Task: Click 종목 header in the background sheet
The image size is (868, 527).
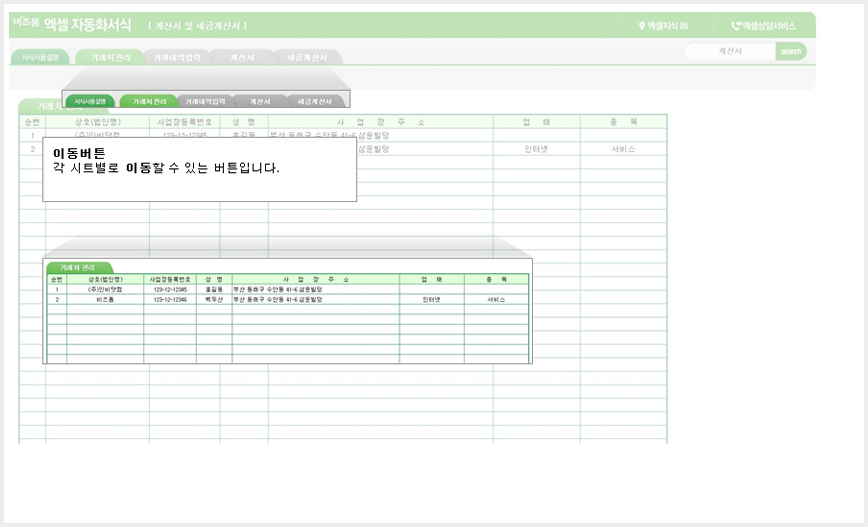Action: [x=623, y=122]
